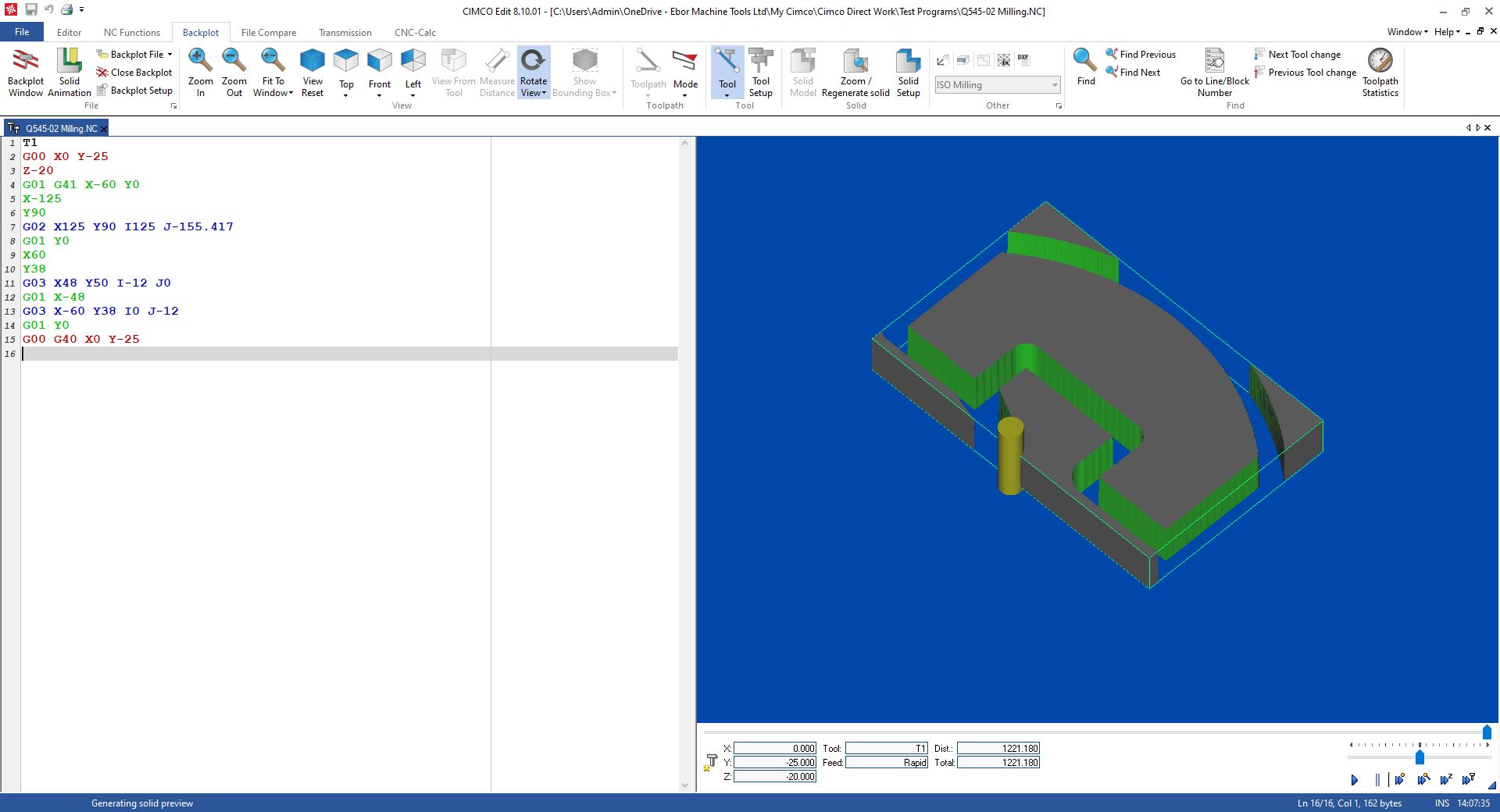The width and height of the screenshot is (1500, 812).
Task: Toggle the controller-style 3D box icon in Other group
Action: point(963,60)
